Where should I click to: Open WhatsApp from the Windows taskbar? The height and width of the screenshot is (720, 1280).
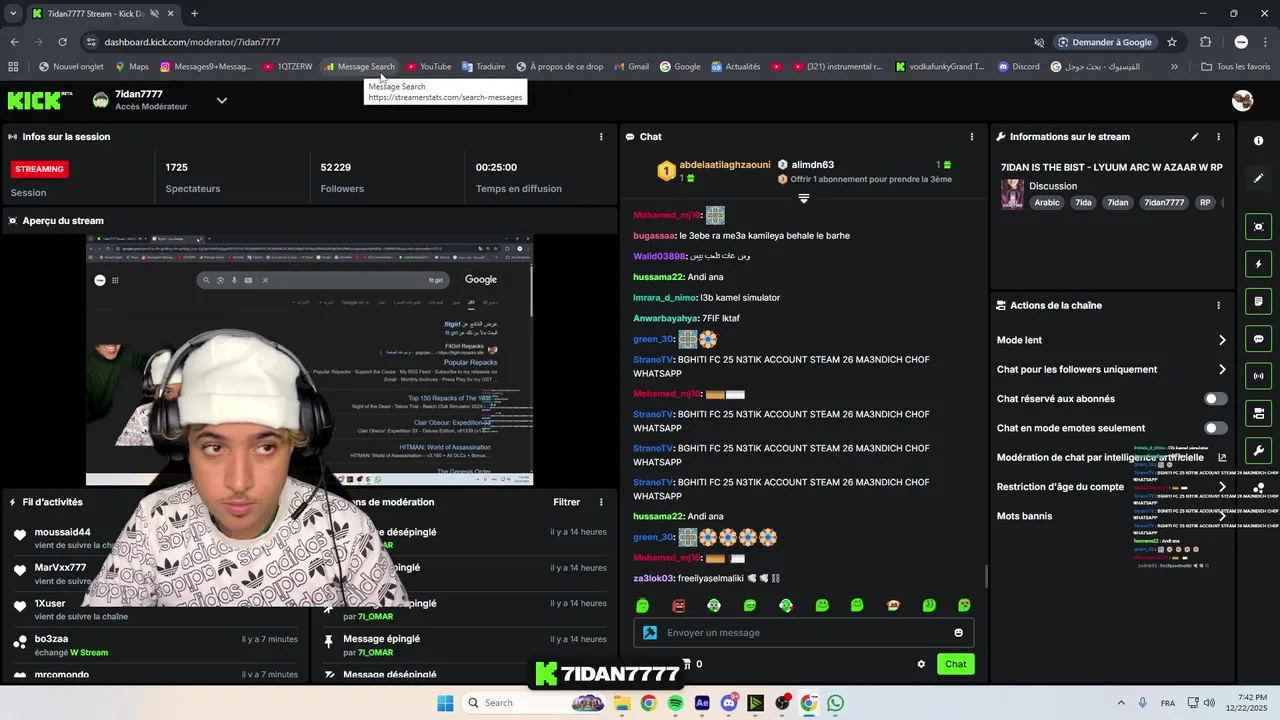pos(835,703)
